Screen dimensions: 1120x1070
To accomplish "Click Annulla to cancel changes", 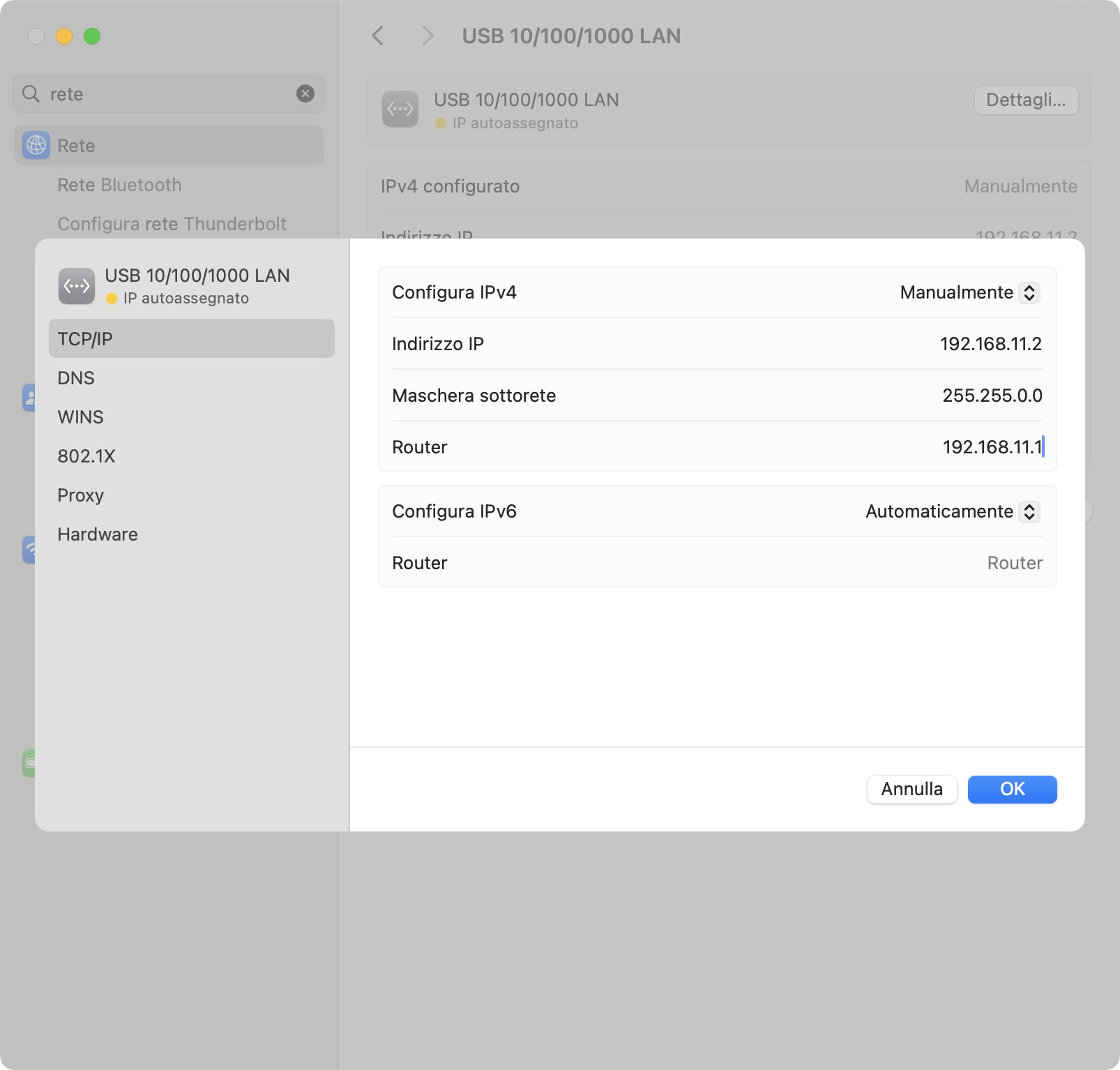I will coord(911,789).
